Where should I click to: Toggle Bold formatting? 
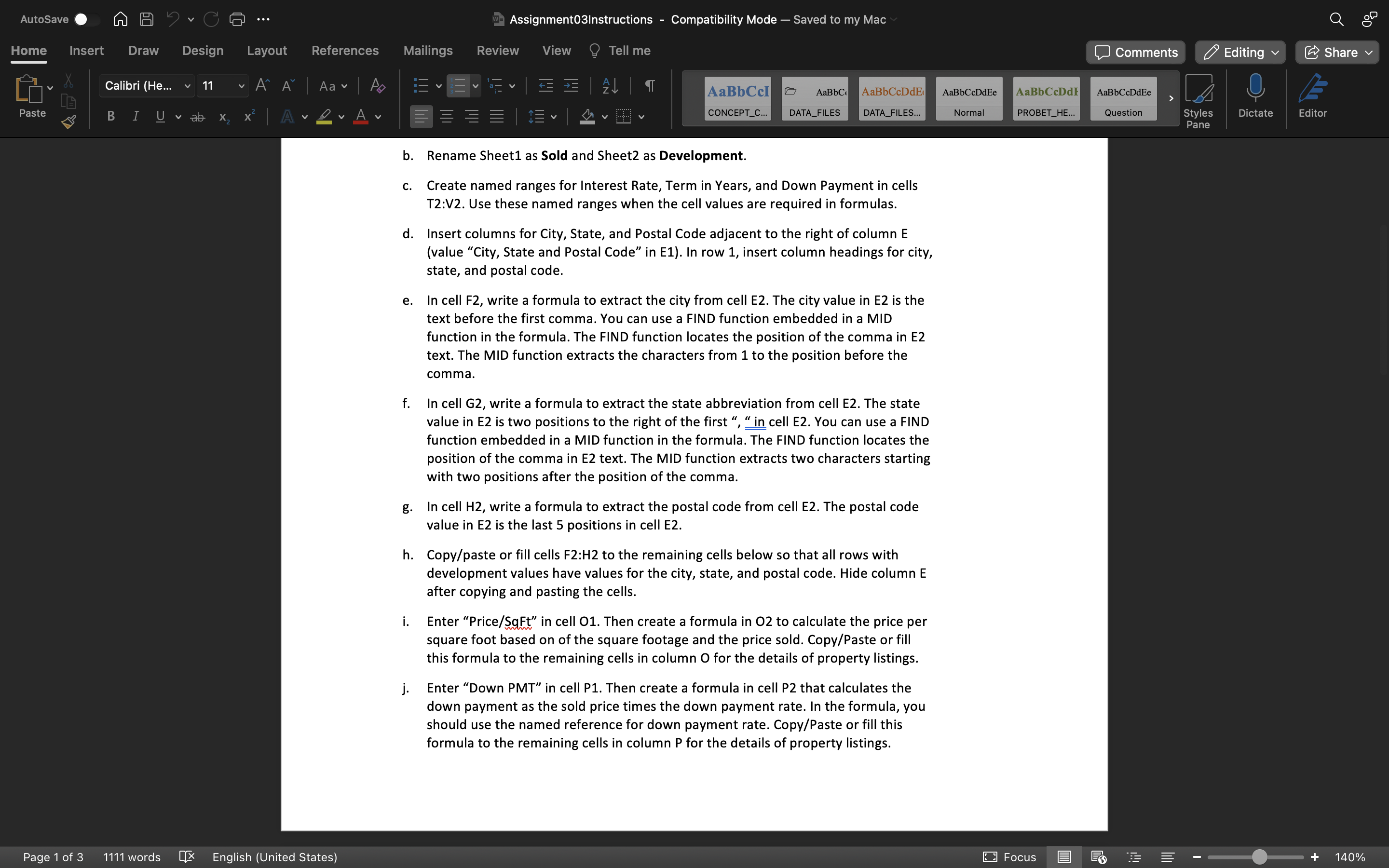tap(111, 117)
